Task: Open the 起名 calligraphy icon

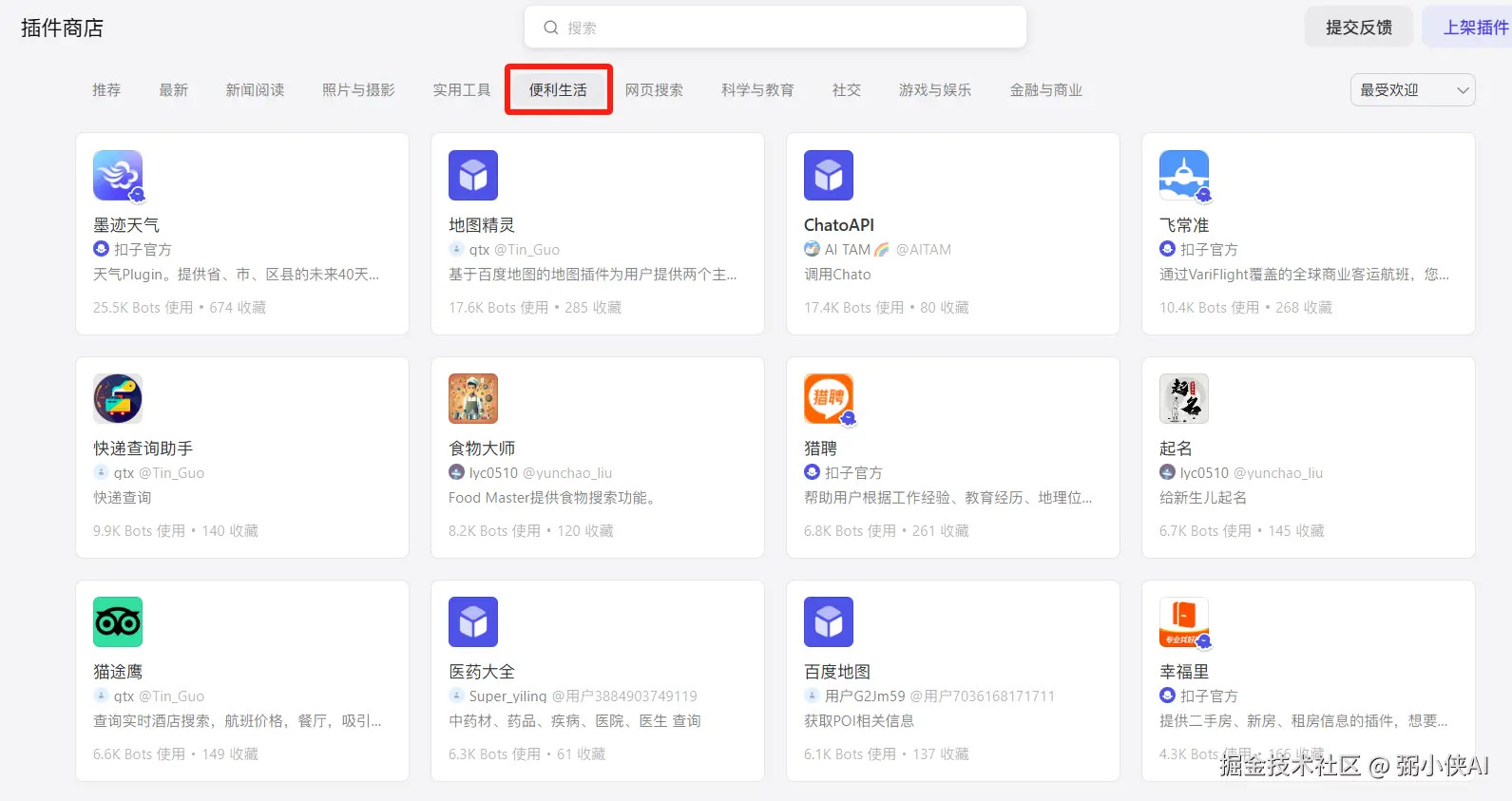Action: click(1184, 398)
